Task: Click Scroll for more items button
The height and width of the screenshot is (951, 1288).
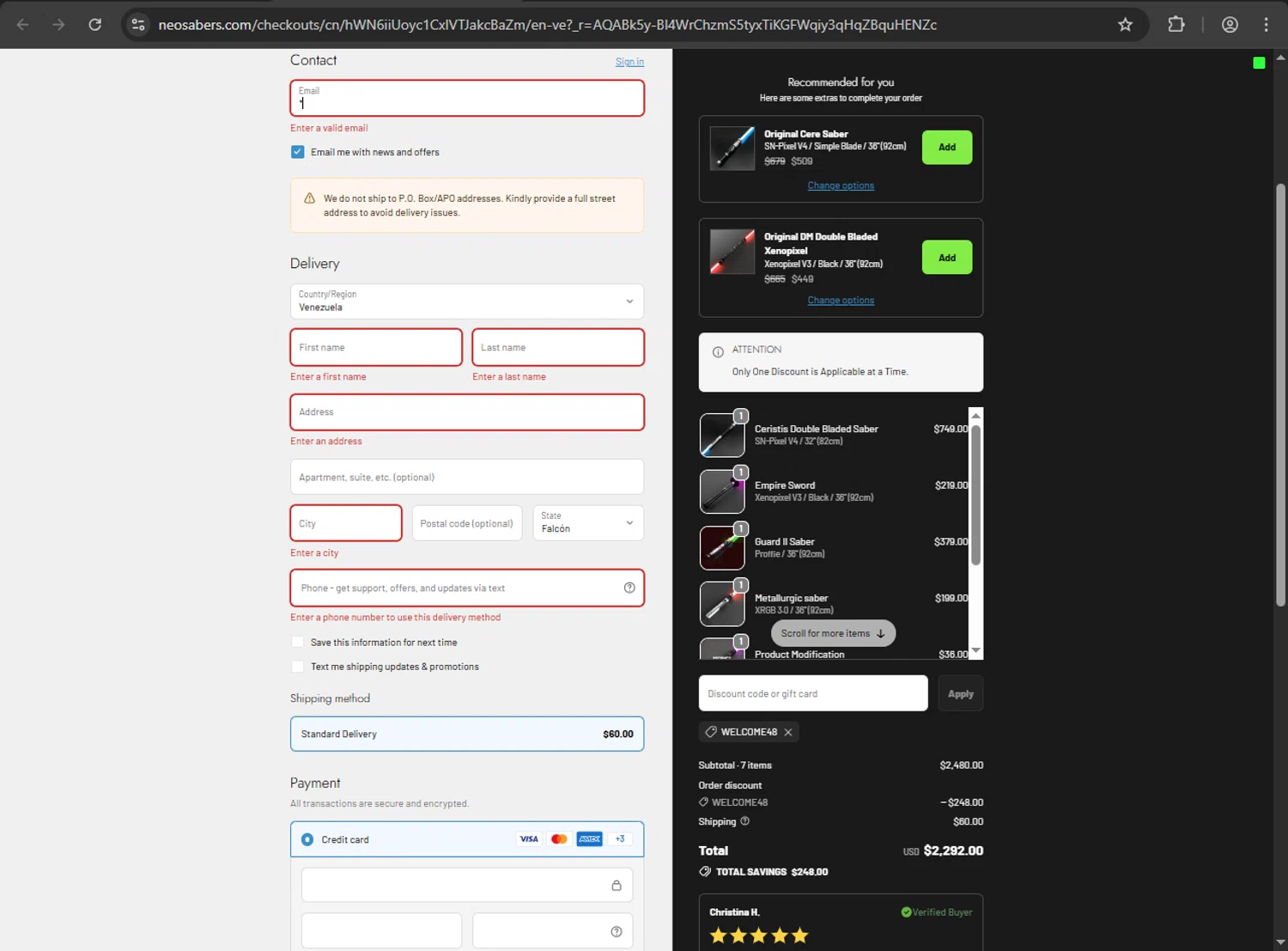Action: (833, 633)
